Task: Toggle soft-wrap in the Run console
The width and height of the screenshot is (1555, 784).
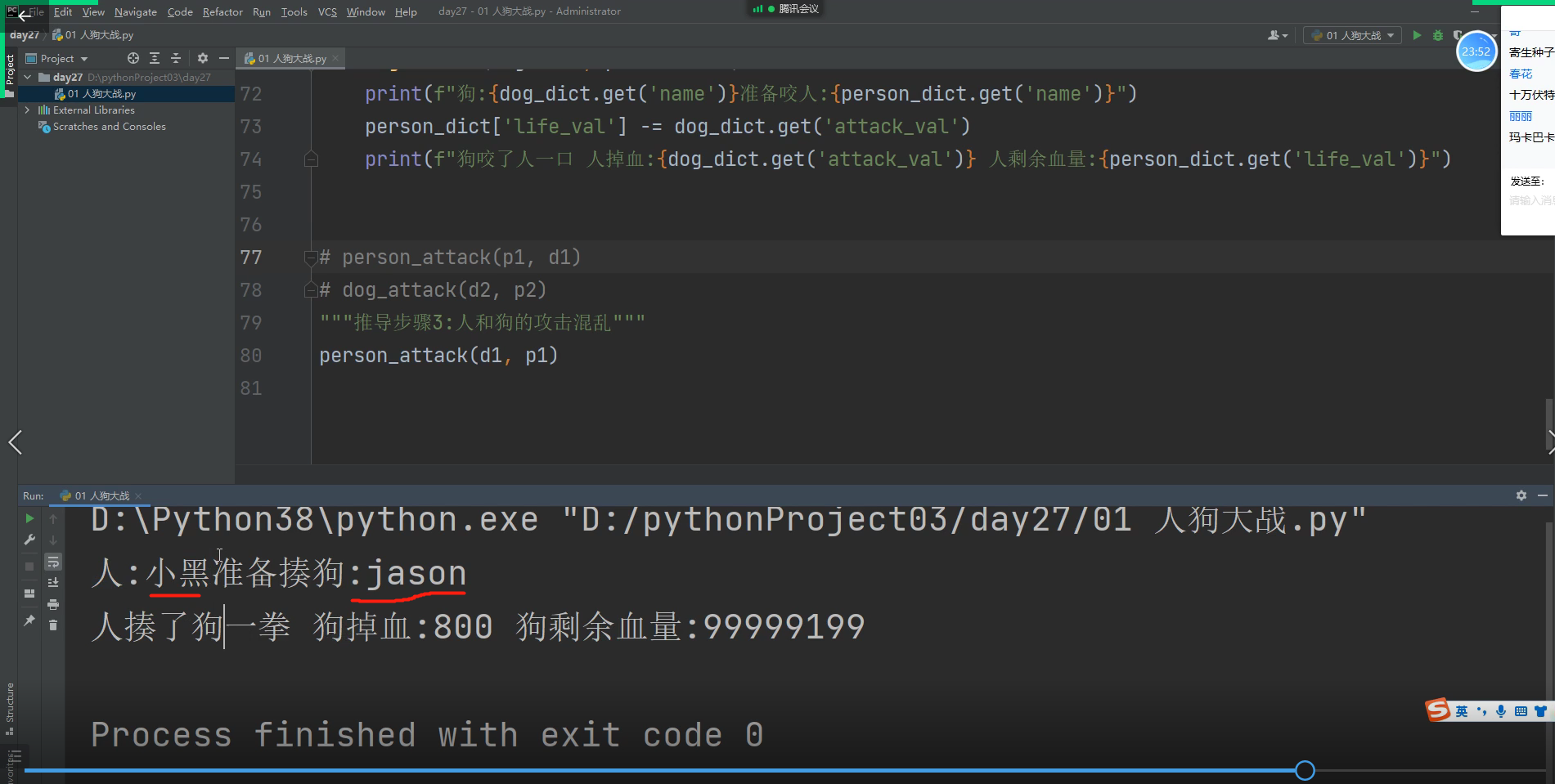Action: pos(53,562)
